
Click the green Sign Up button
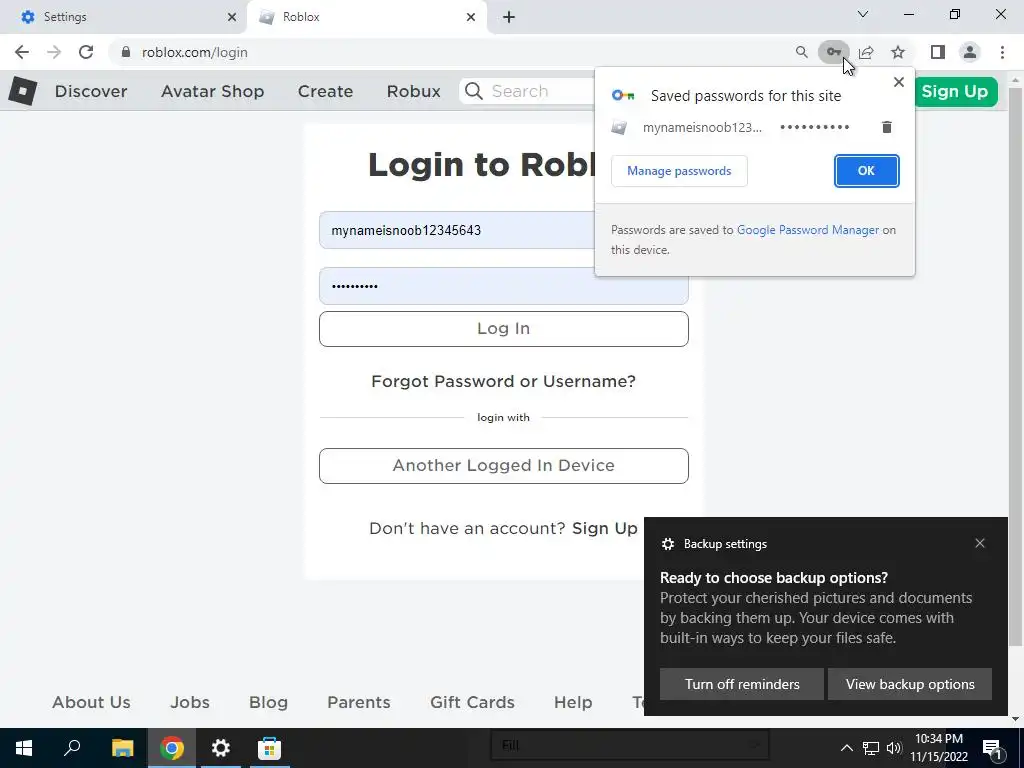(956, 91)
